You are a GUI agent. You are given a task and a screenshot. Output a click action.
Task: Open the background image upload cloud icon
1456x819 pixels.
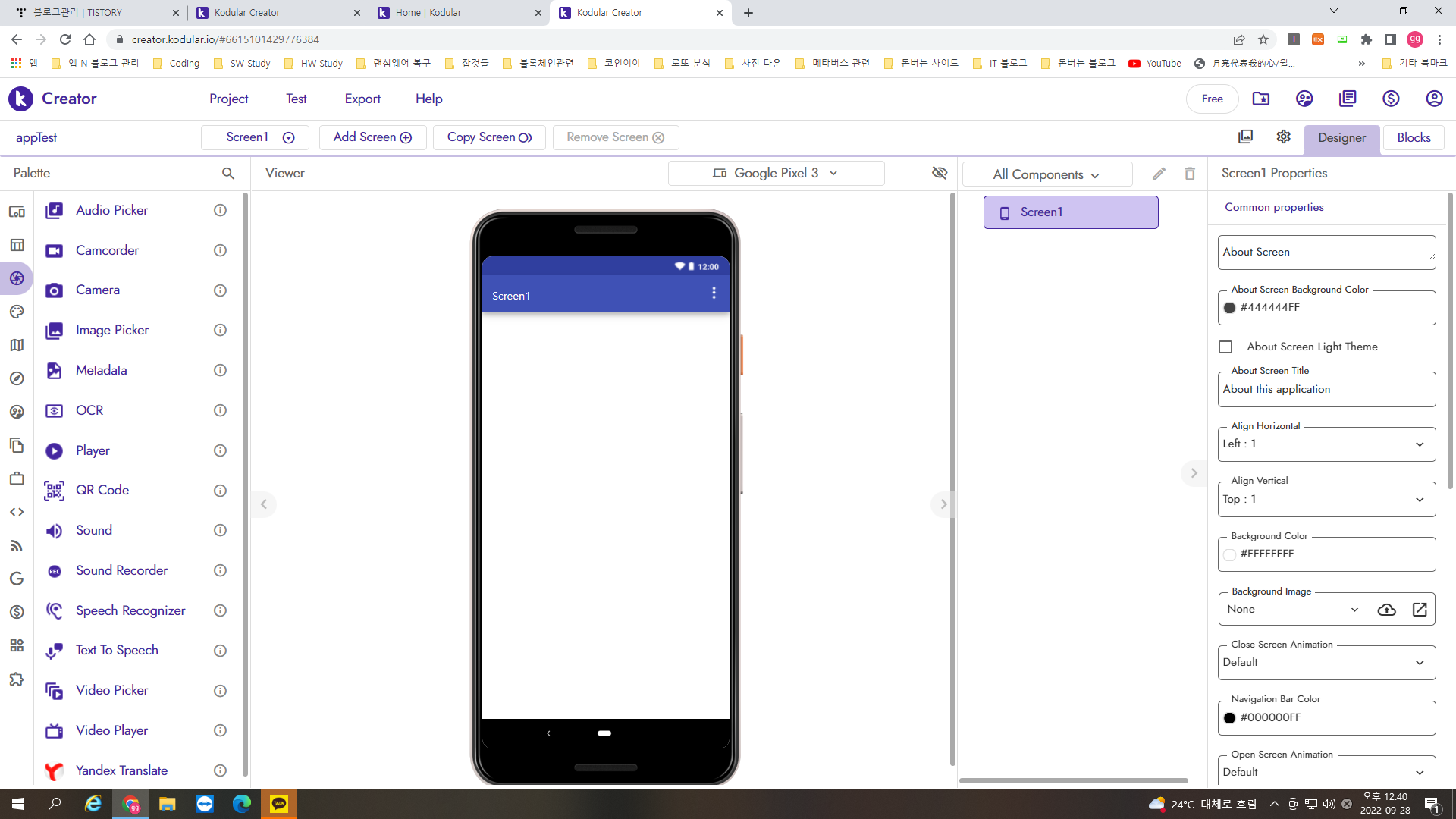coord(1386,610)
